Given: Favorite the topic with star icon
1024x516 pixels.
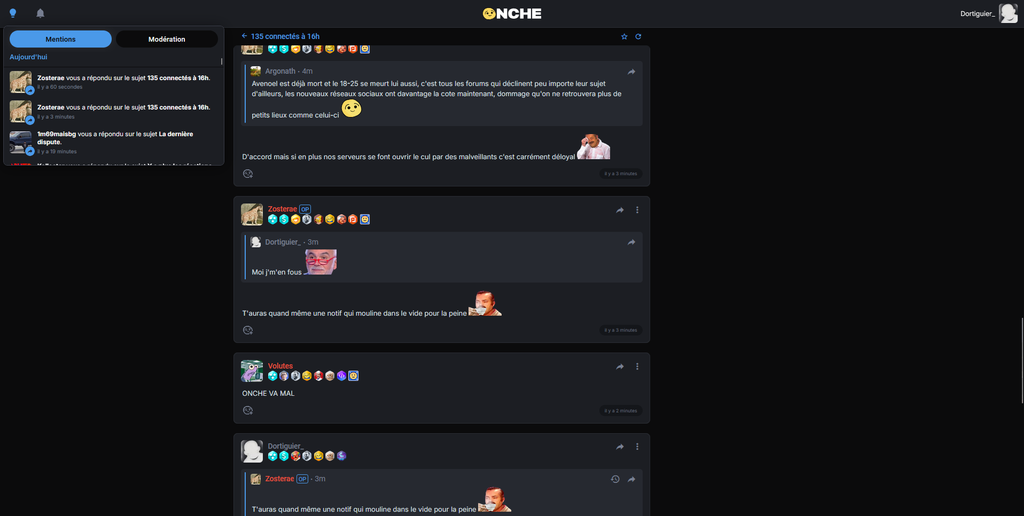Looking at the screenshot, I should click(x=624, y=37).
